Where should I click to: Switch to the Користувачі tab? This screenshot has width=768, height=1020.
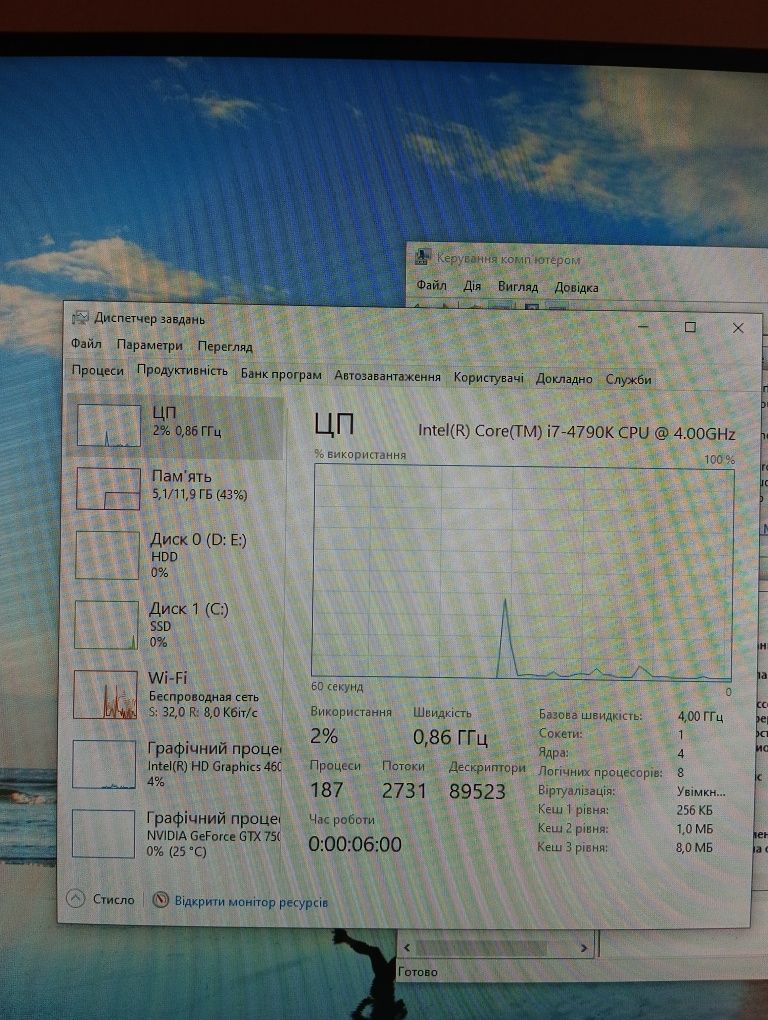tap(488, 377)
